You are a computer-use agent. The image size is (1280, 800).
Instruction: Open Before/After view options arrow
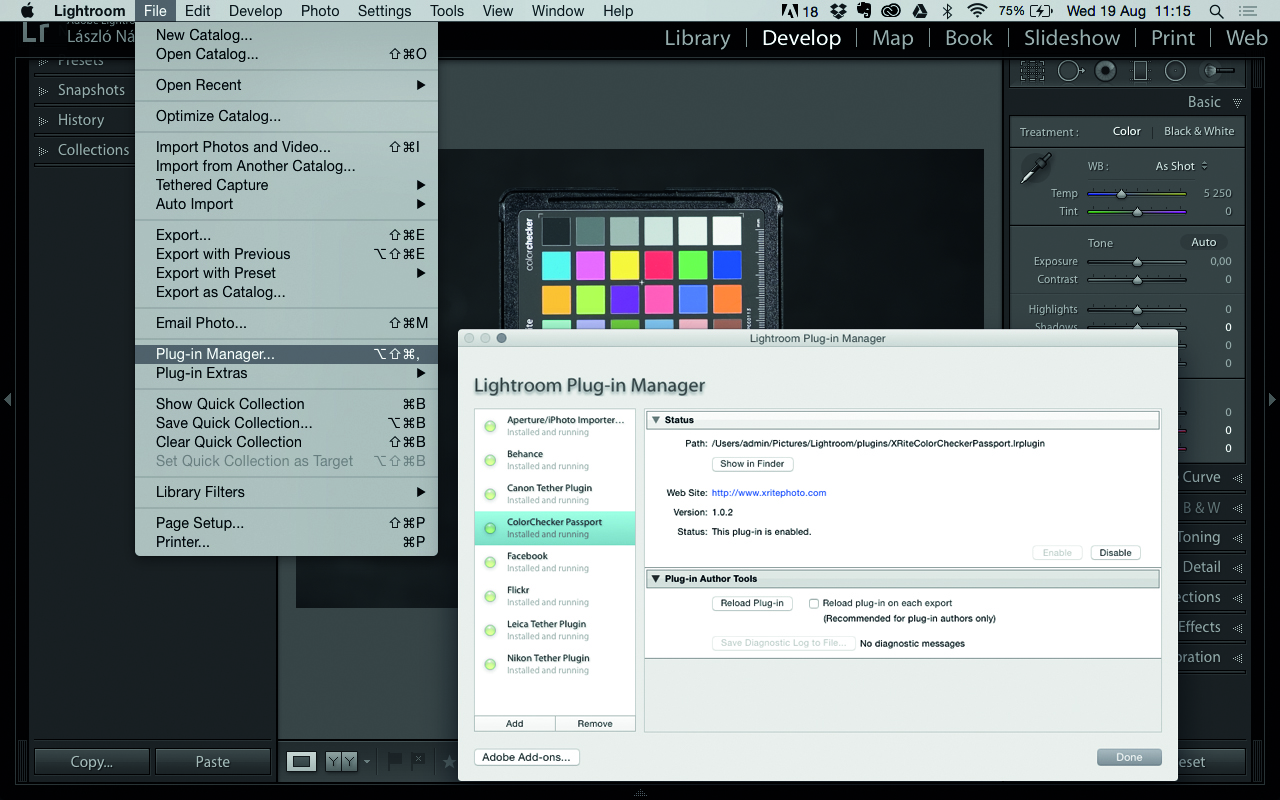tap(367, 762)
